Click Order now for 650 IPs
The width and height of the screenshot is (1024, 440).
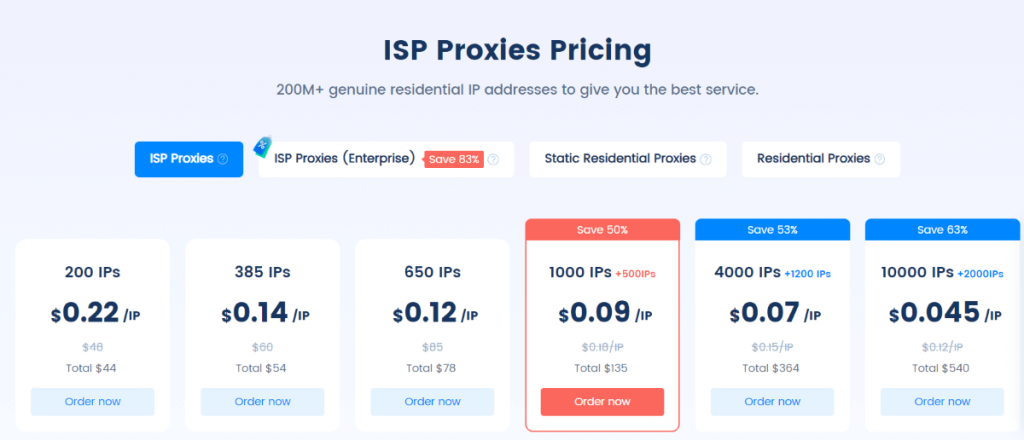click(433, 401)
